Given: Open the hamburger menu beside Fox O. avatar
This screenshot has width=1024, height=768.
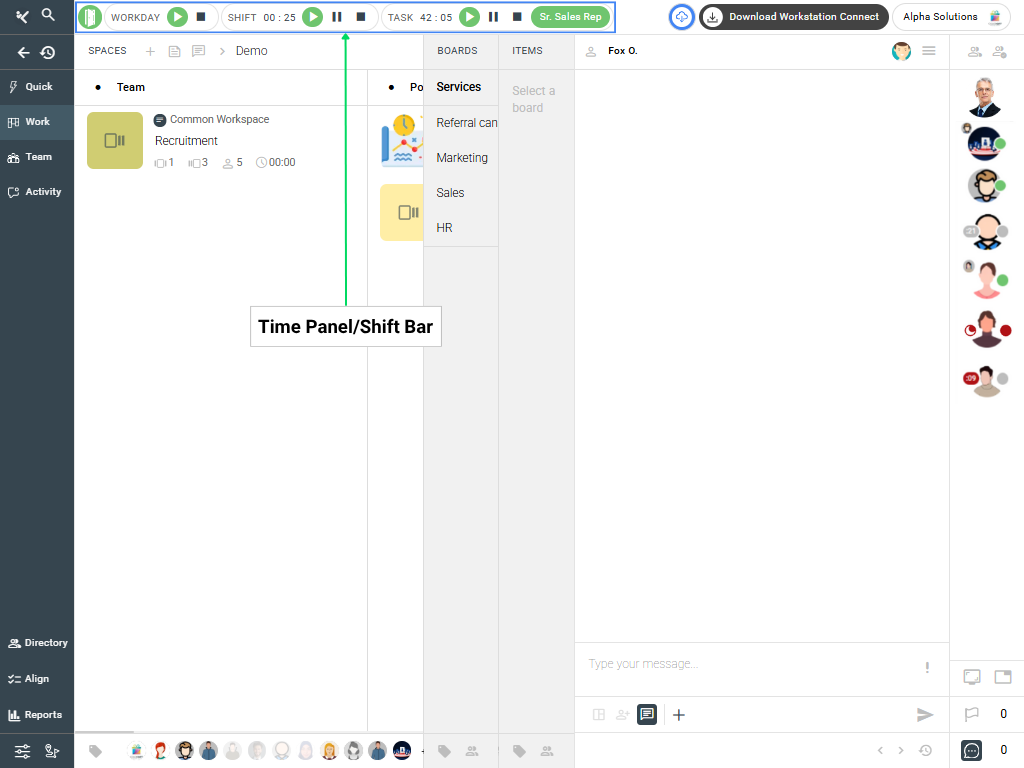Looking at the screenshot, I should pos(929,51).
